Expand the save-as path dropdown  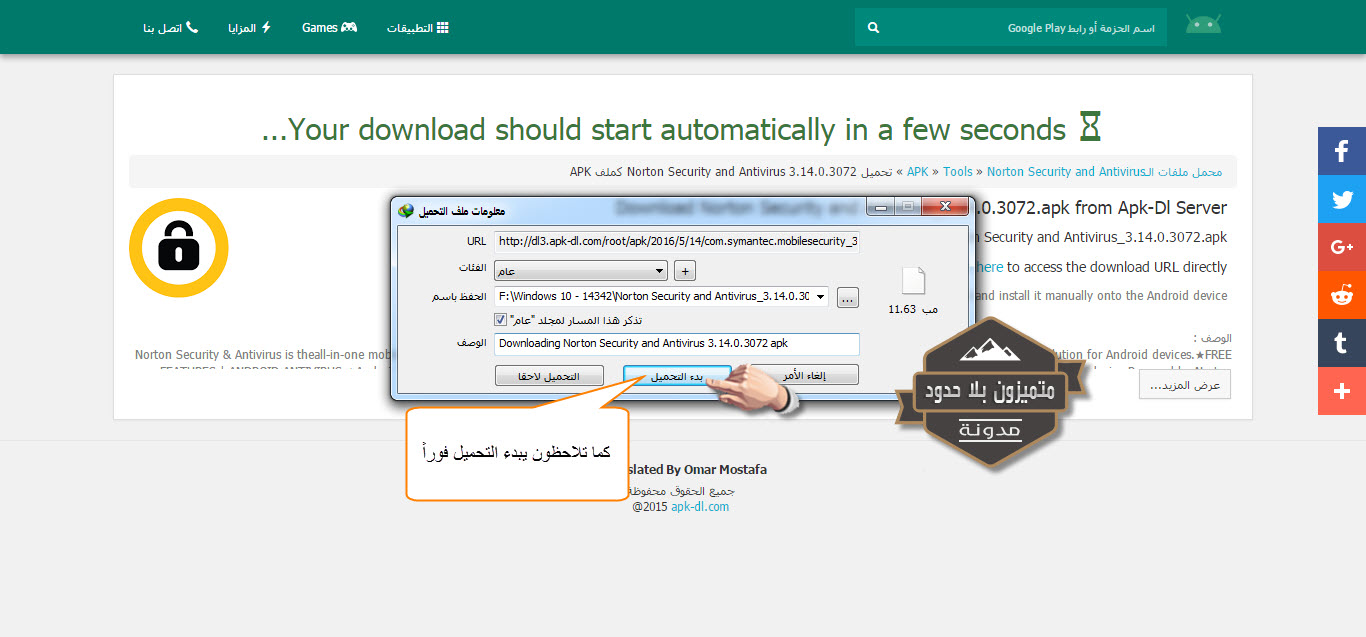[821, 296]
